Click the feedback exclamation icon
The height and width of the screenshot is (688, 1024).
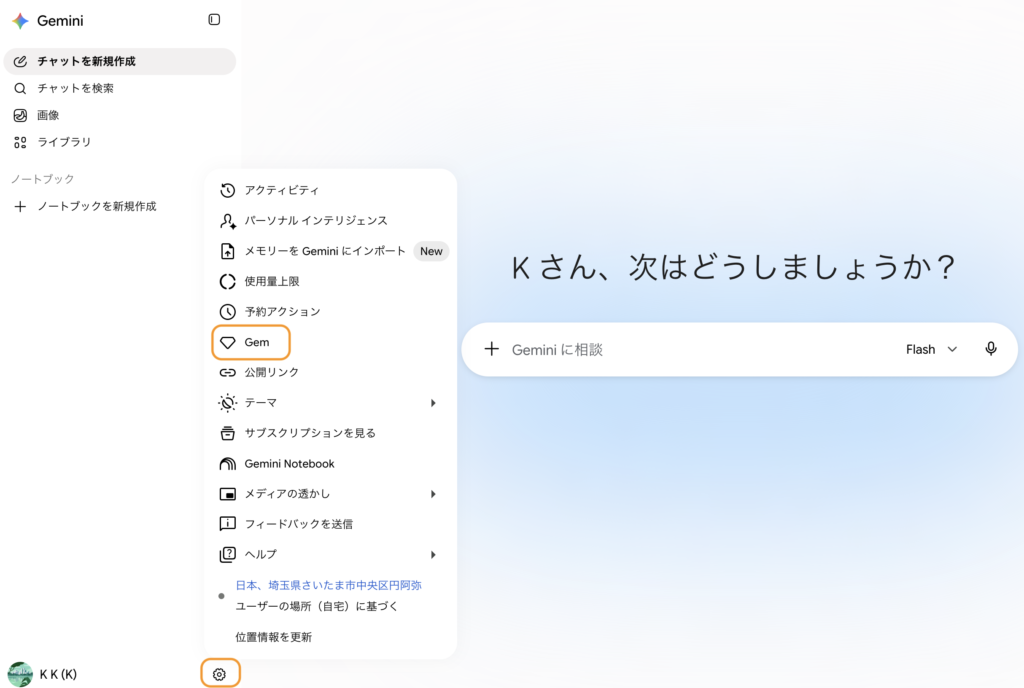pyautogui.click(x=227, y=524)
